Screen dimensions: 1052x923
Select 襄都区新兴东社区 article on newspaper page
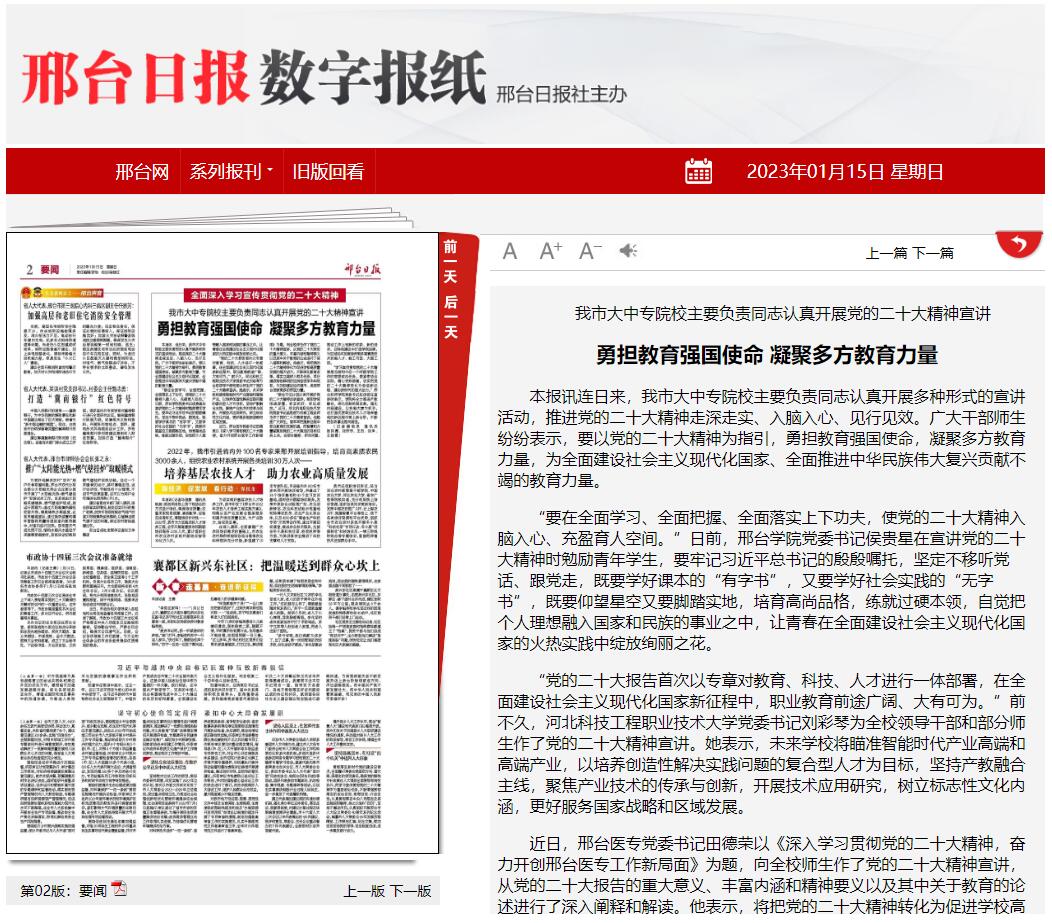click(x=265, y=566)
